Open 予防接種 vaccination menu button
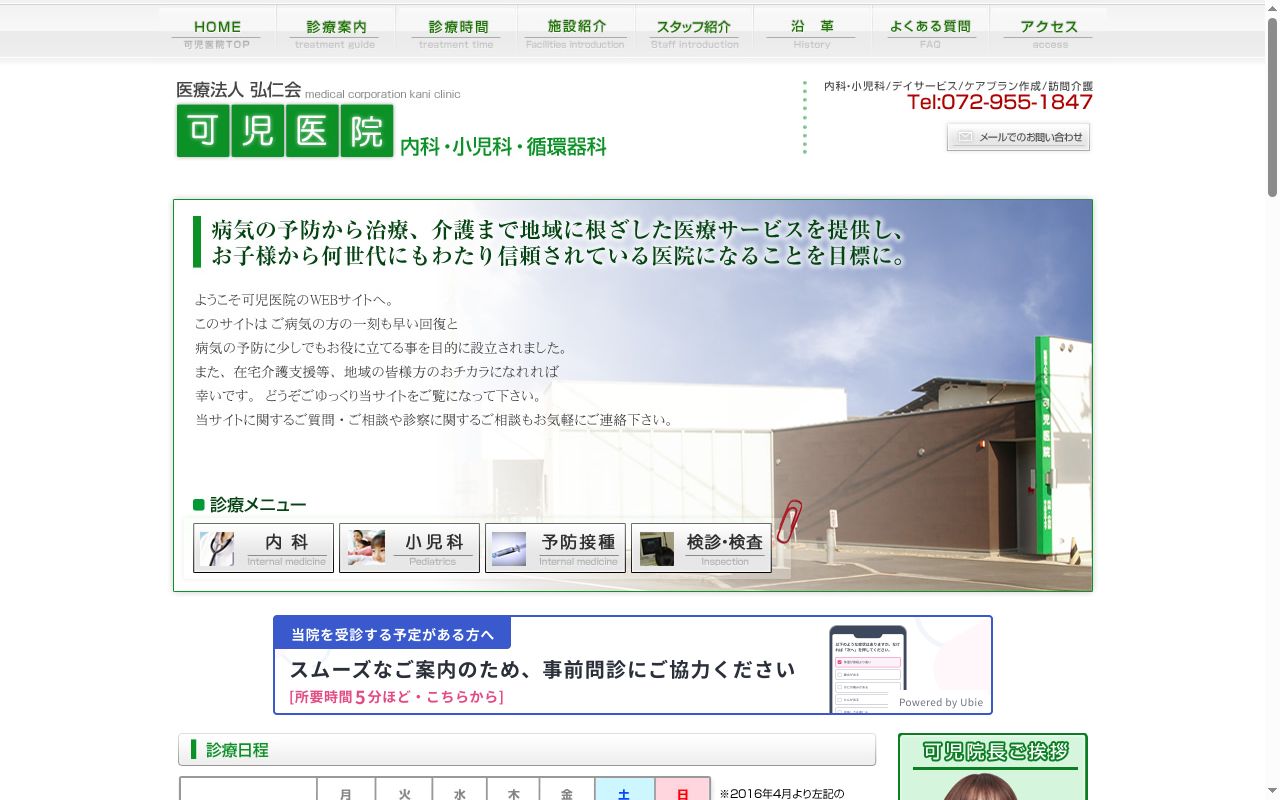 [555, 548]
